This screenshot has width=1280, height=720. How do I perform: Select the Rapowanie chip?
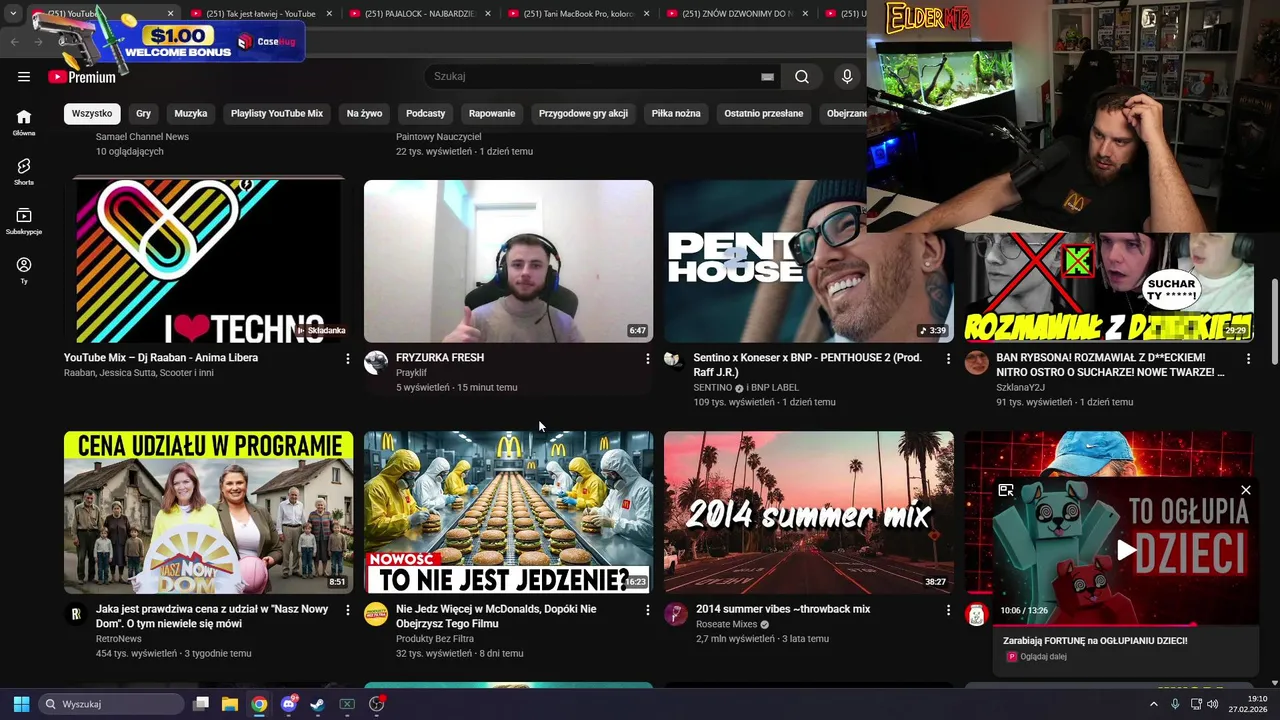click(x=492, y=113)
